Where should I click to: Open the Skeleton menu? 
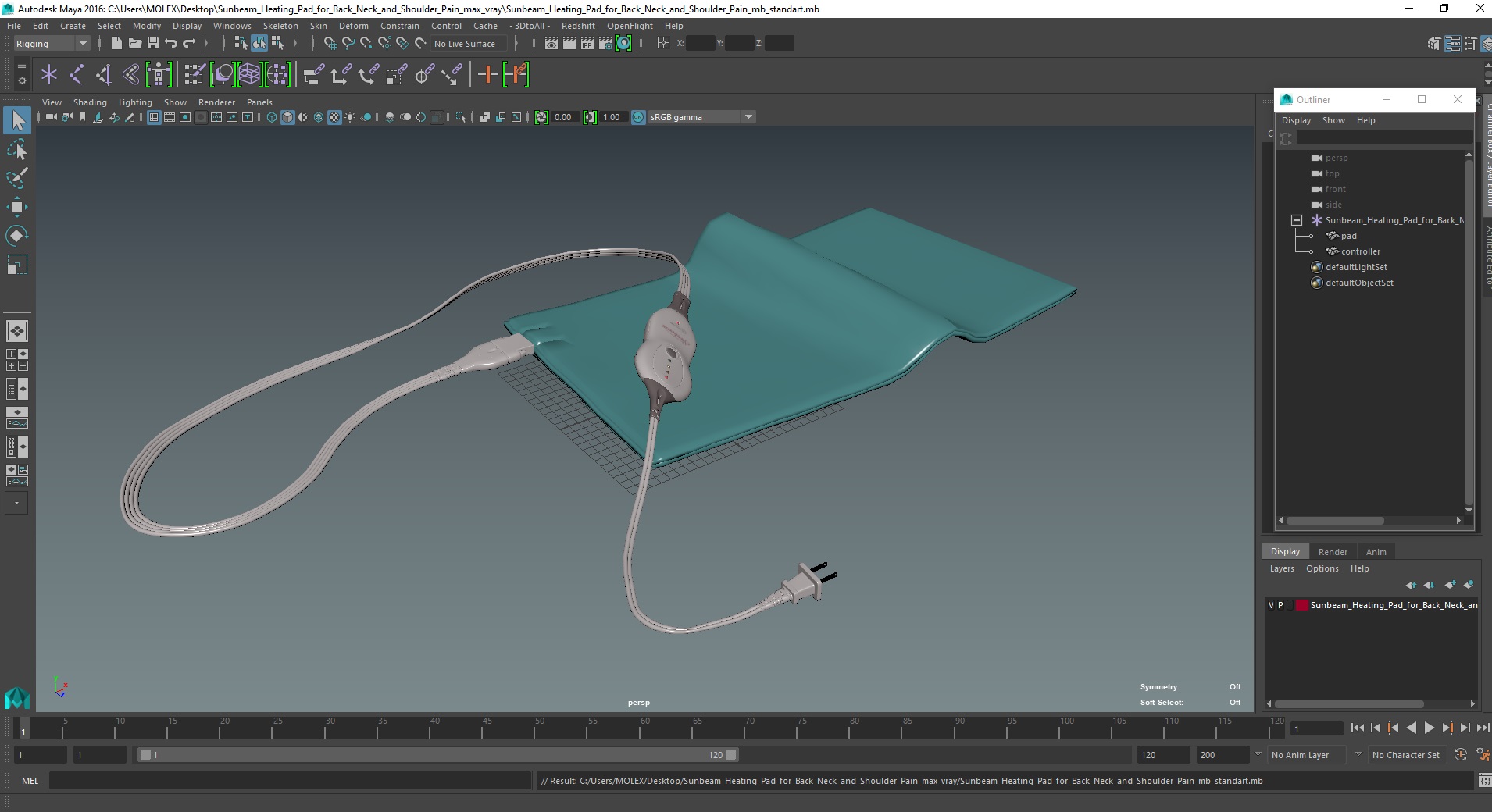pos(280,26)
